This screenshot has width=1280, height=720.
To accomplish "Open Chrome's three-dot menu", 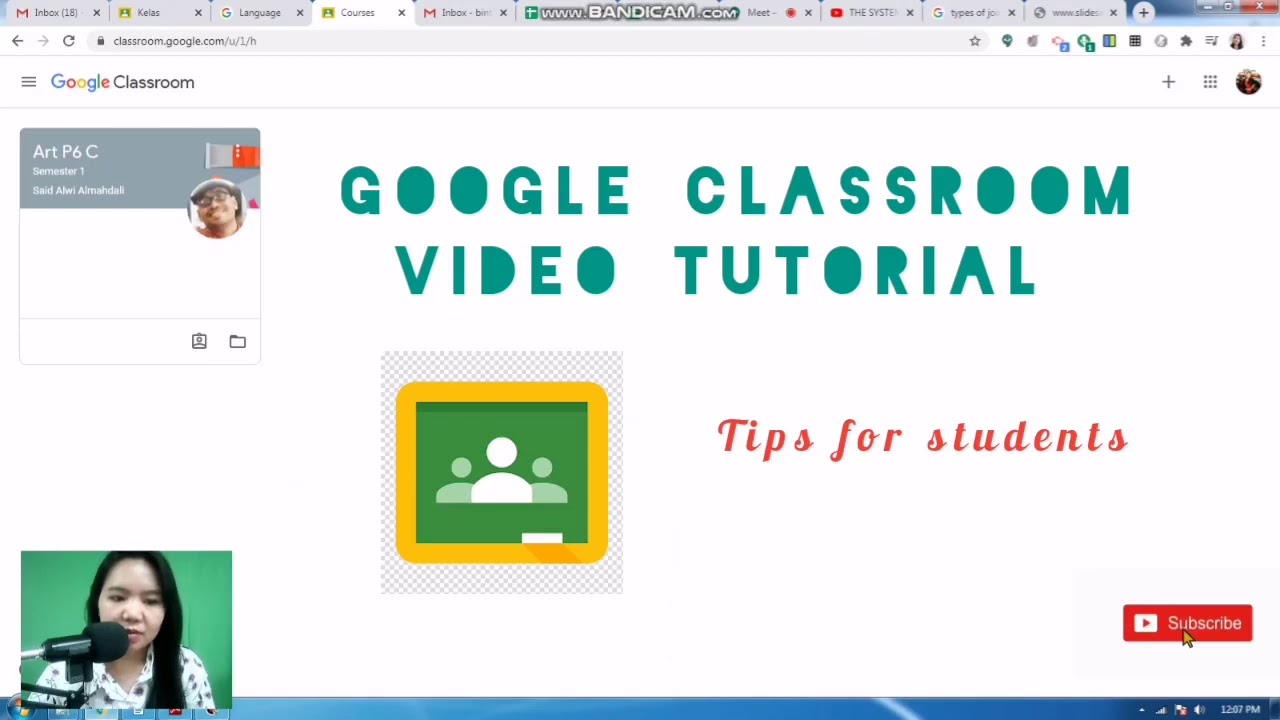I will click(x=1264, y=41).
